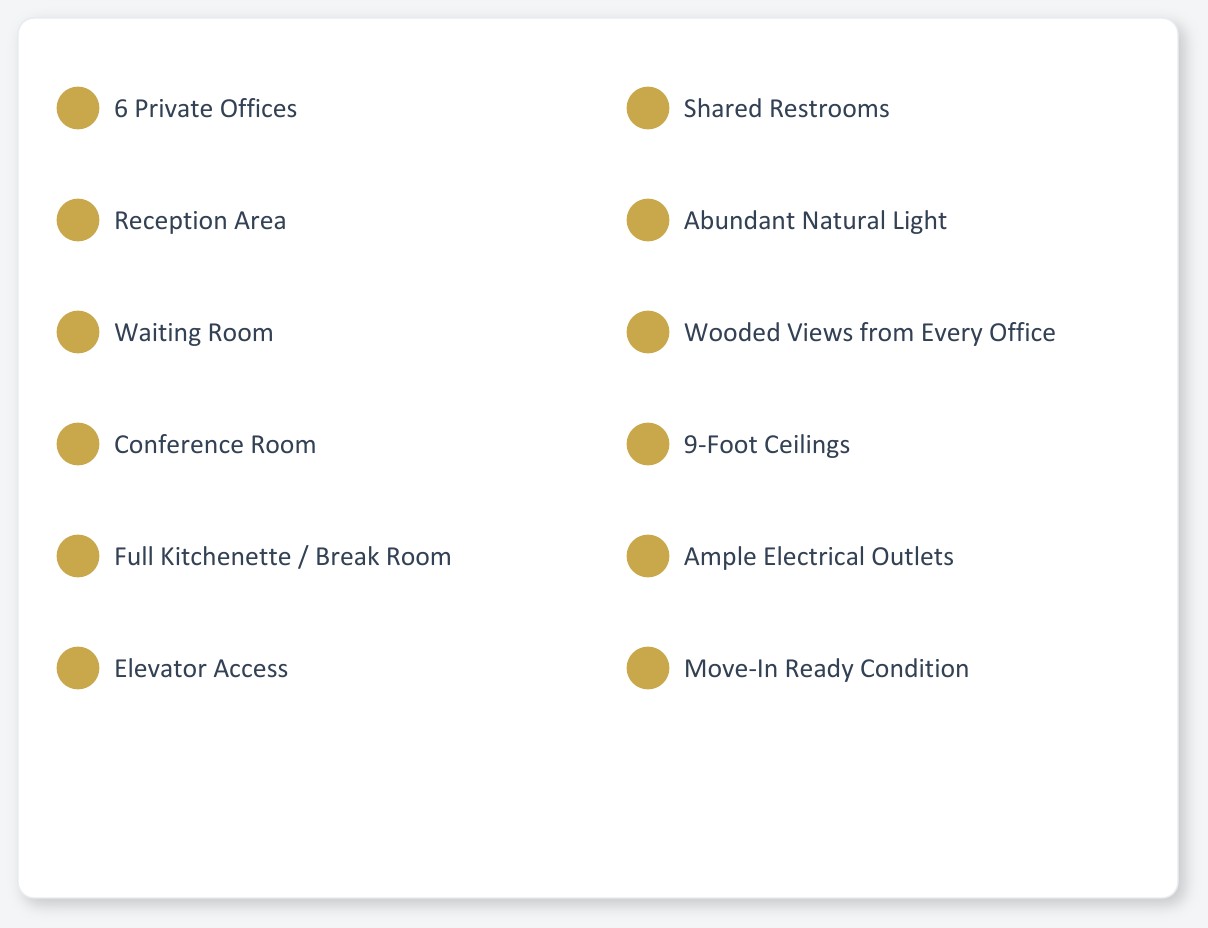This screenshot has width=1208, height=928.
Task: Select the gold circle beside Ample Electrical Outlets
Action: coord(648,556)
